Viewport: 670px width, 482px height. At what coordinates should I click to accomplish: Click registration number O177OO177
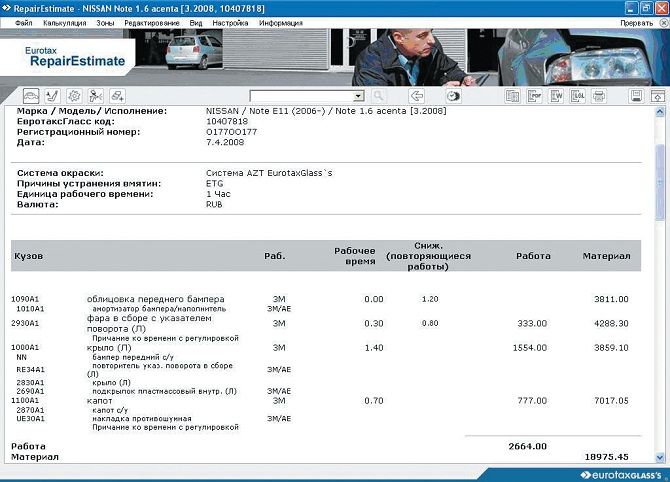(232, 132)
